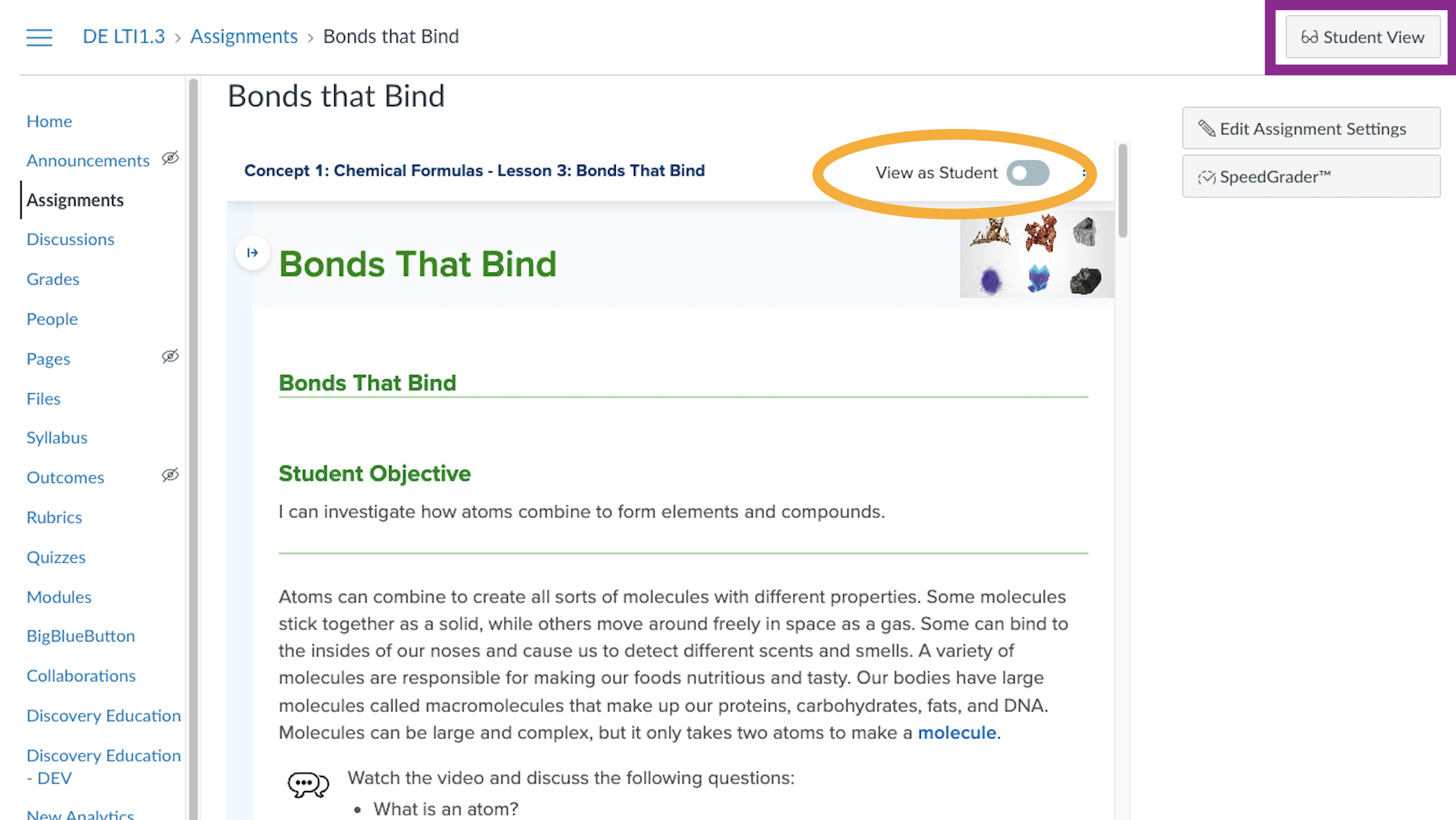
Task: Toggle the View as Student switch
Action: (x=1028, y=172)
